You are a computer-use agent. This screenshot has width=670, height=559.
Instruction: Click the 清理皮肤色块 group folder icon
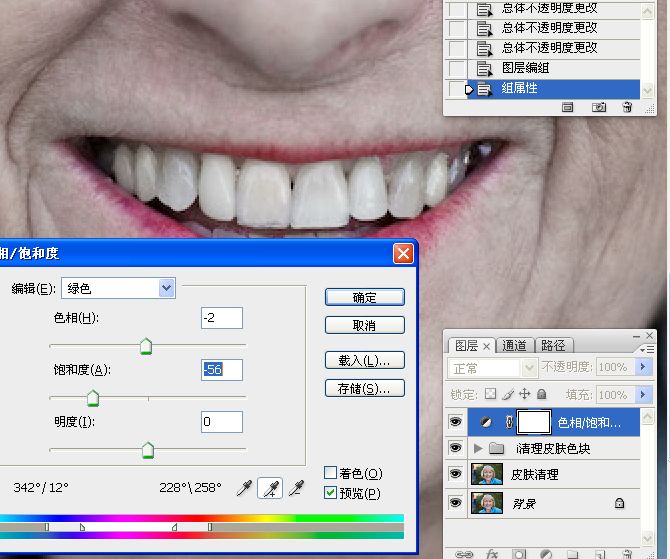tap(496, 448)
